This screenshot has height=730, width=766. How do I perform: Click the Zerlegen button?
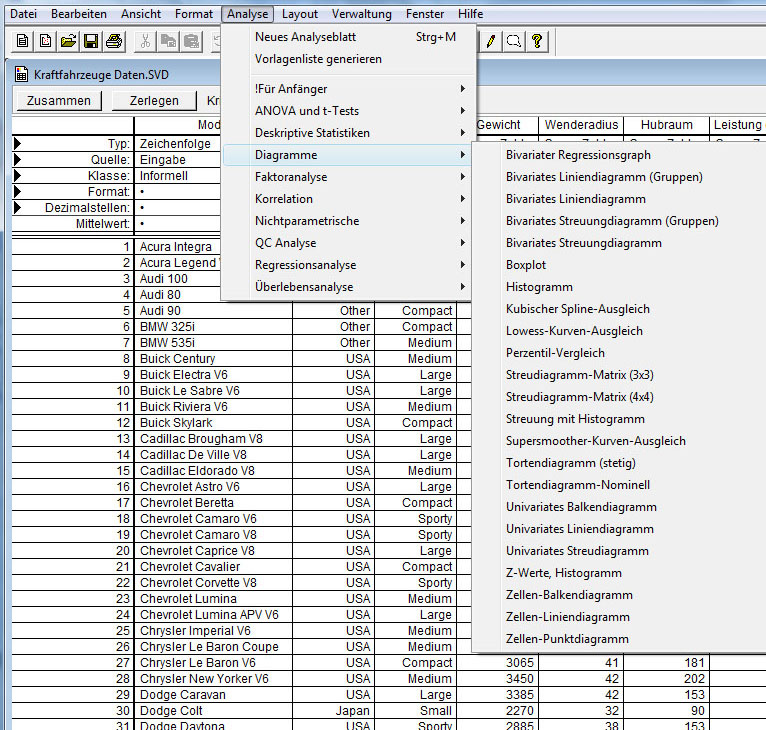[x=154, y=101]
